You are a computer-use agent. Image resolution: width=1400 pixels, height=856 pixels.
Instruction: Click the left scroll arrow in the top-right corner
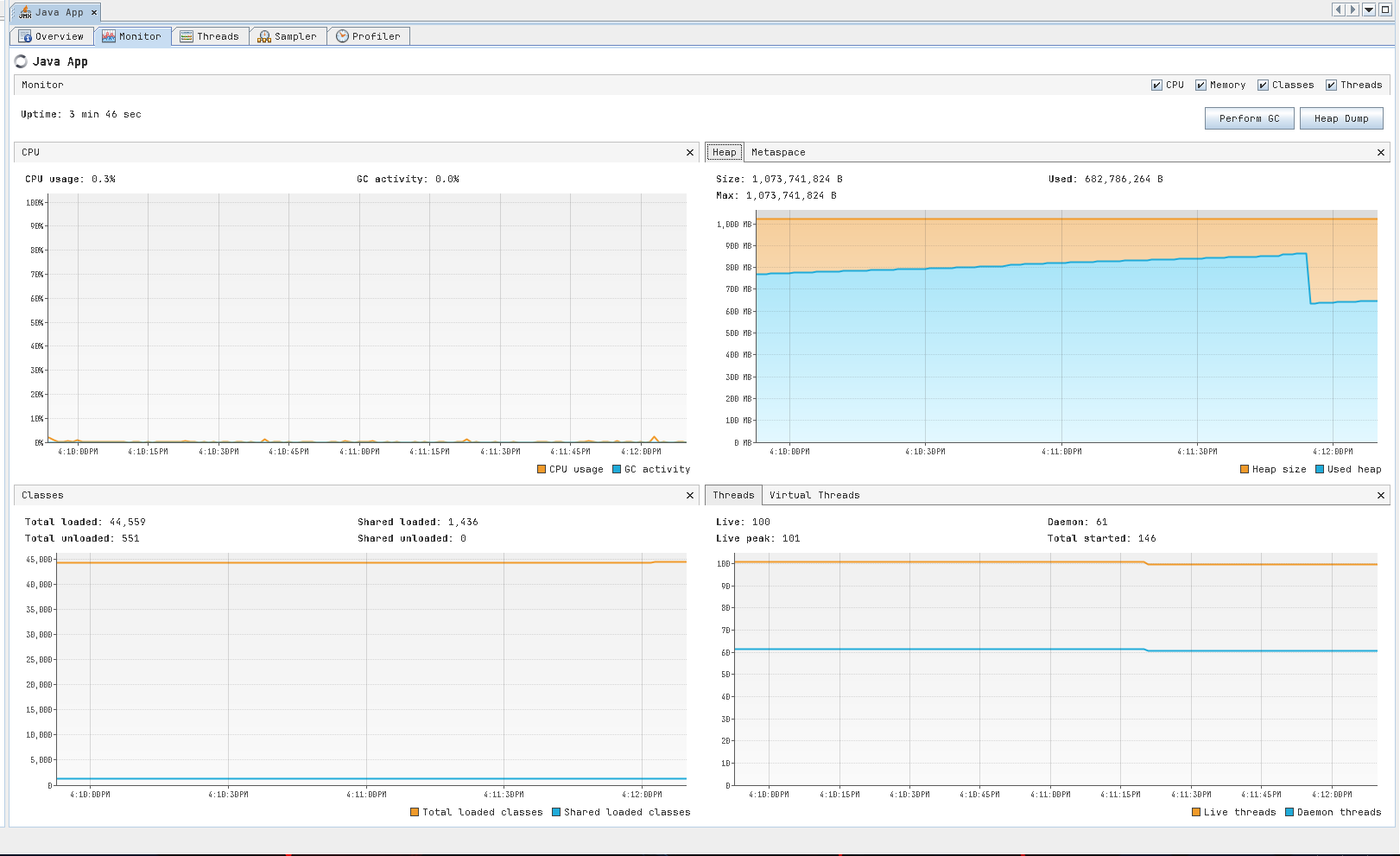(1340, 10)
